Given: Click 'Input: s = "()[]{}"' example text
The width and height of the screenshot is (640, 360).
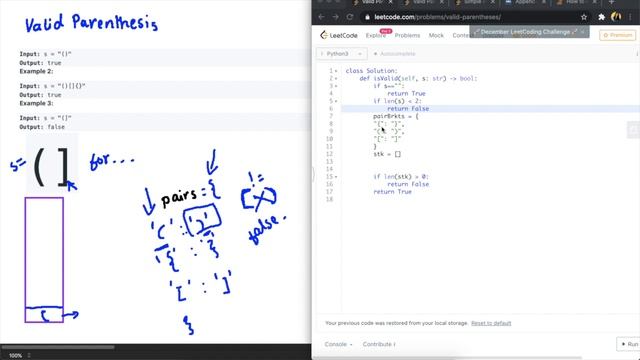Looking at the screenshot, I should coord(52,86).
